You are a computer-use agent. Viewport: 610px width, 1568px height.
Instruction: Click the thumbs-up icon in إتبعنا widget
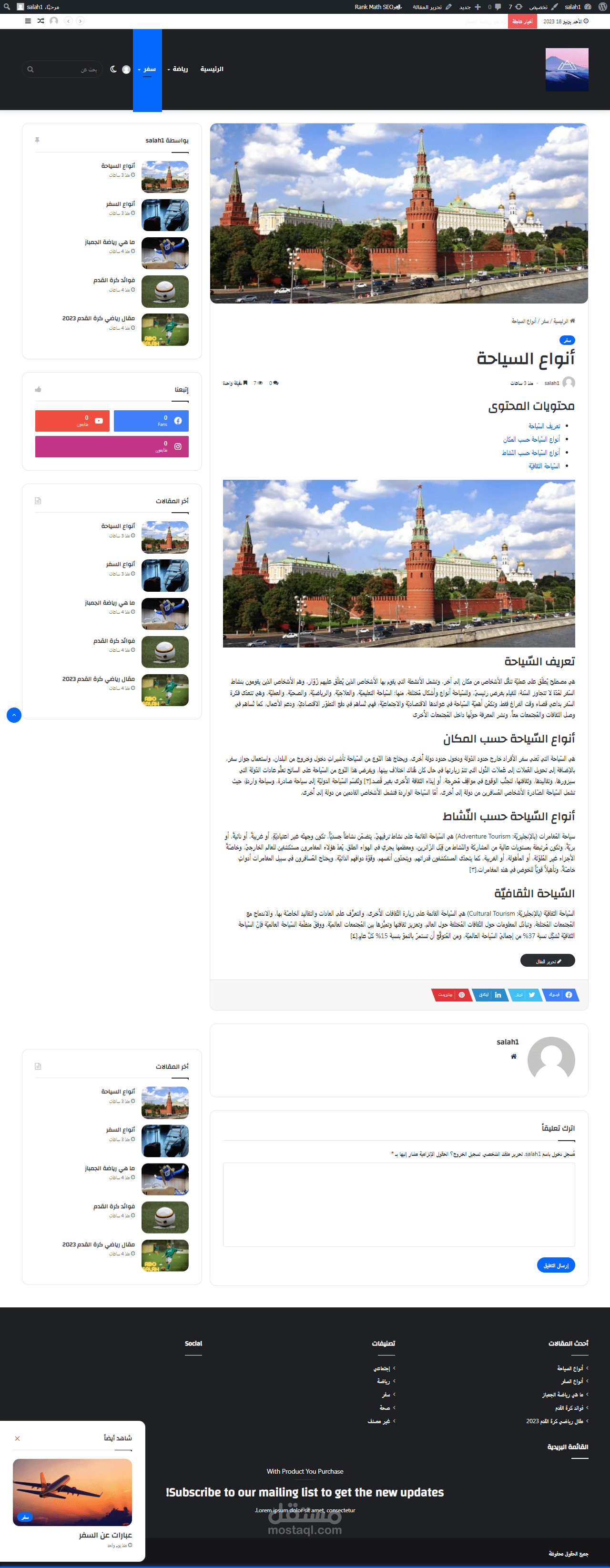coord(38,390)
